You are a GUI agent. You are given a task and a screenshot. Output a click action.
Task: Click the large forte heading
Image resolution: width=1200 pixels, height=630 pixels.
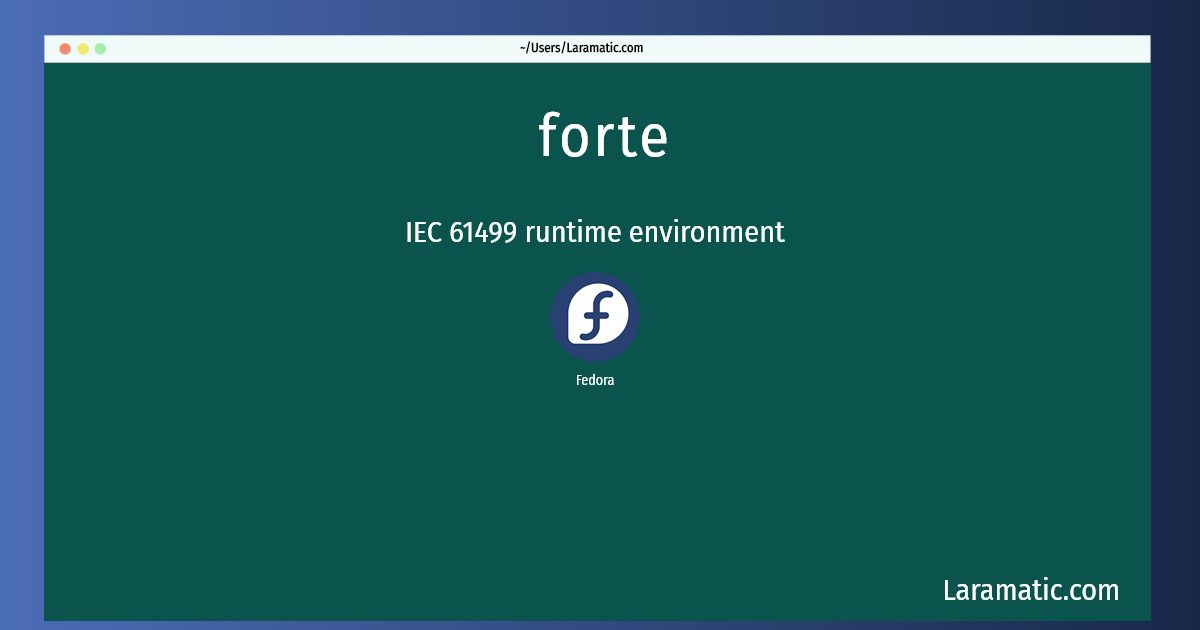[x=603, y=135]
